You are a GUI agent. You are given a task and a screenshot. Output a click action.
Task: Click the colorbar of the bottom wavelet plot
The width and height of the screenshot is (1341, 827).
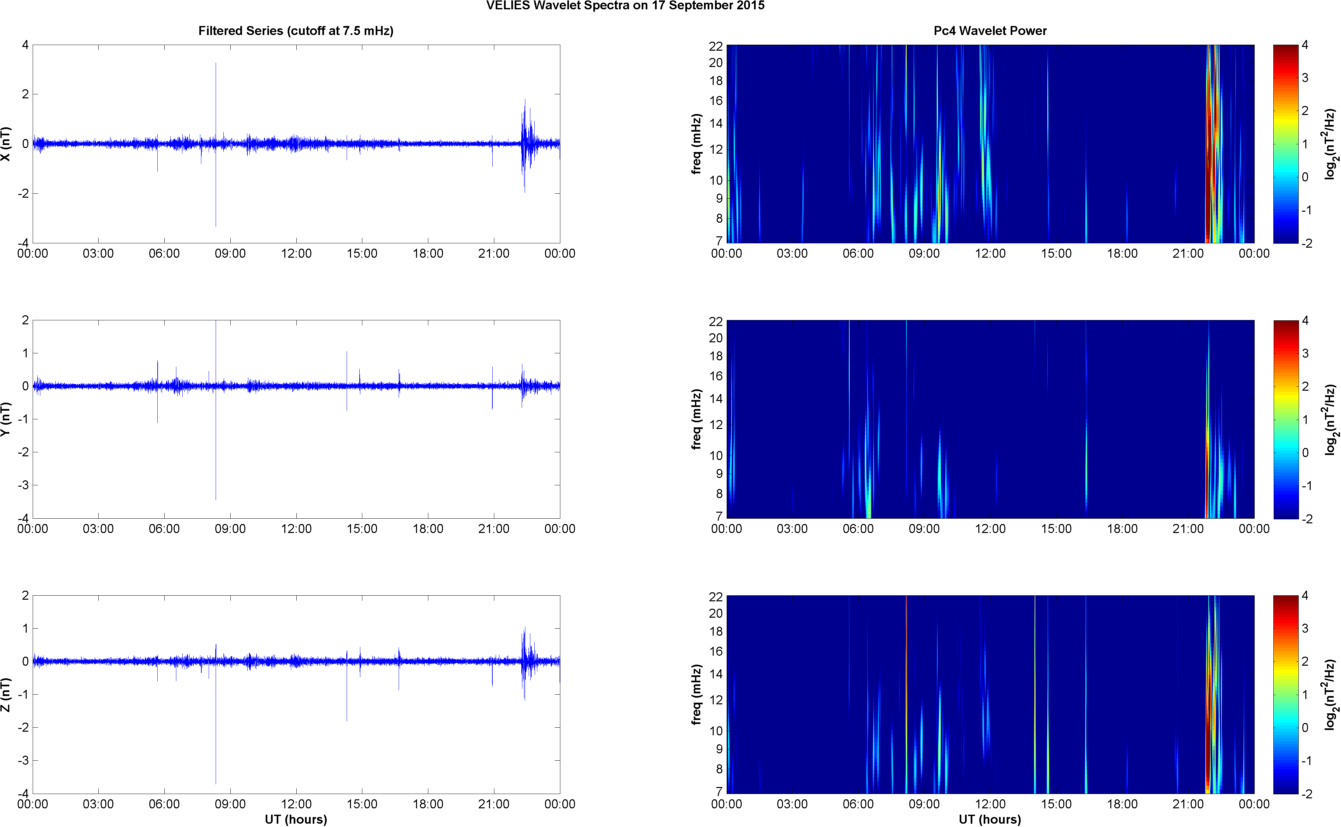point(1286,694)
